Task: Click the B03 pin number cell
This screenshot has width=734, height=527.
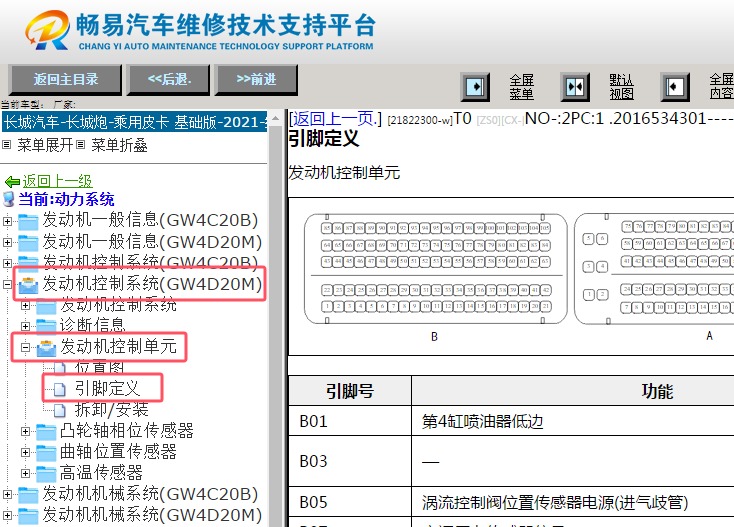Action: pos(350,461)
